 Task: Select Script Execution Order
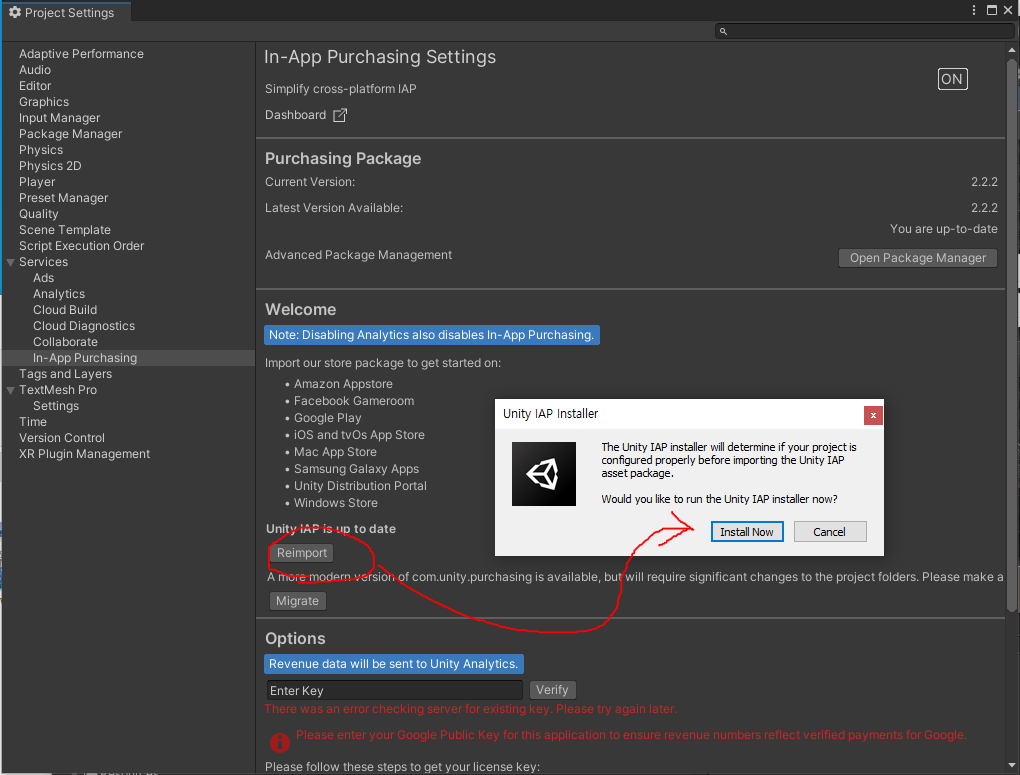coord(81,246)
